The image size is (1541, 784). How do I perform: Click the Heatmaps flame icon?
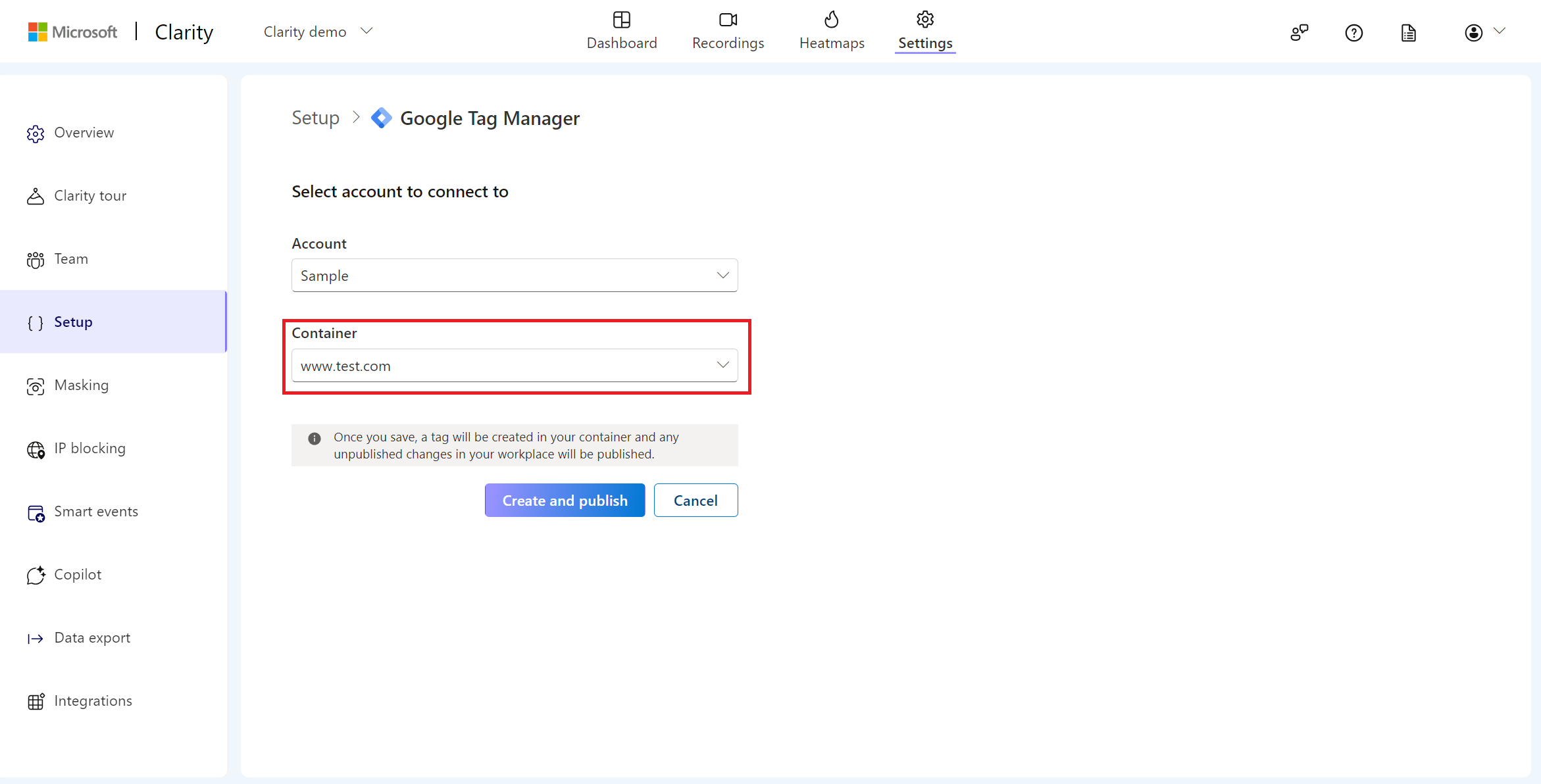832,20
